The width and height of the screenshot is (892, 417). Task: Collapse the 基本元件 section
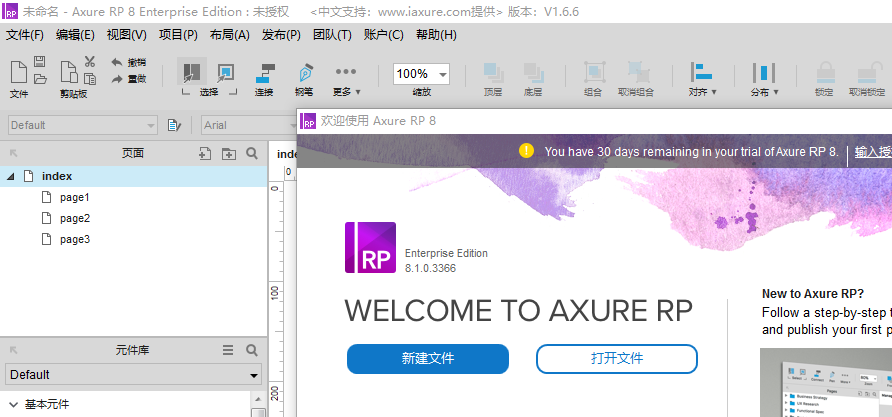pos(14,404)
